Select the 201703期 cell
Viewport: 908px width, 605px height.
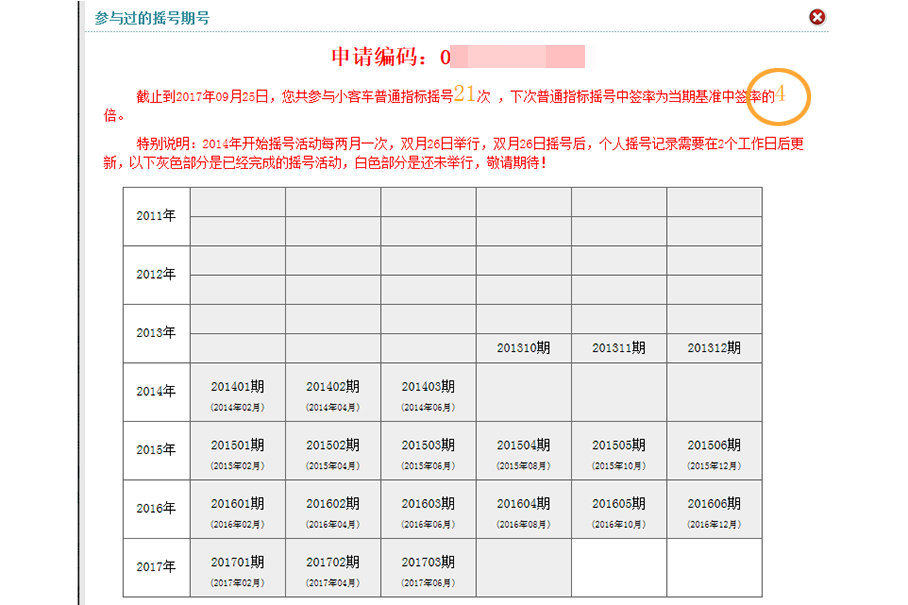[x=428, y=567]
